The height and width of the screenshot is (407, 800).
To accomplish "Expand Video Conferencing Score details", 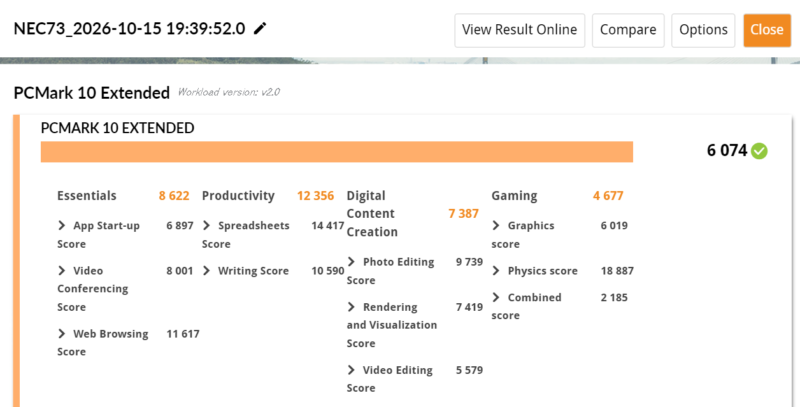I will (62, 270).
